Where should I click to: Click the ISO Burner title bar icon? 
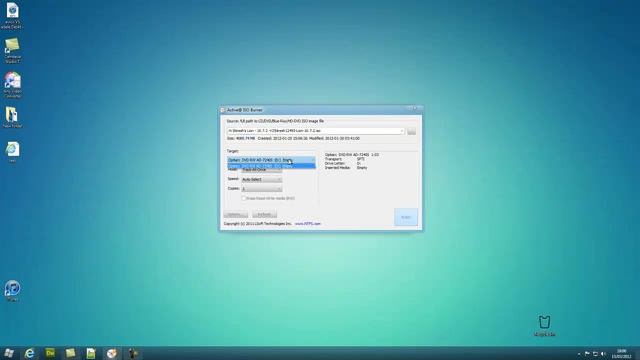point(223,110)
